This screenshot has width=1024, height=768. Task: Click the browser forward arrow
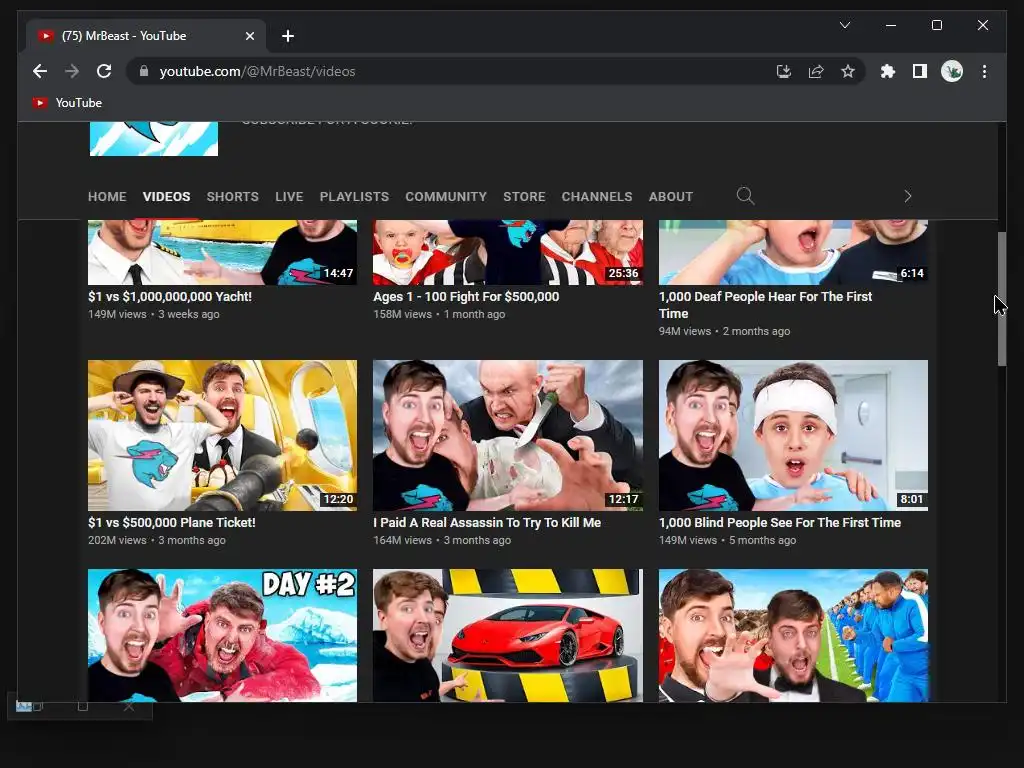coord(72,71)
